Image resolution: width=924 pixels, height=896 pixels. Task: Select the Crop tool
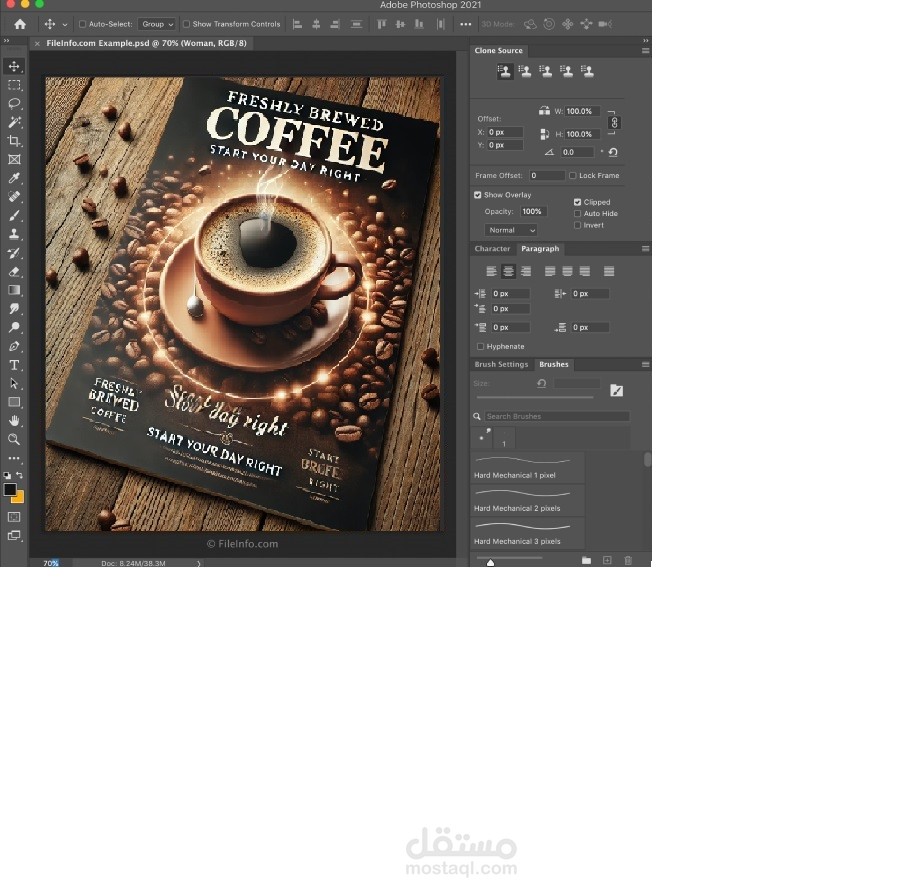click(14, 141)
